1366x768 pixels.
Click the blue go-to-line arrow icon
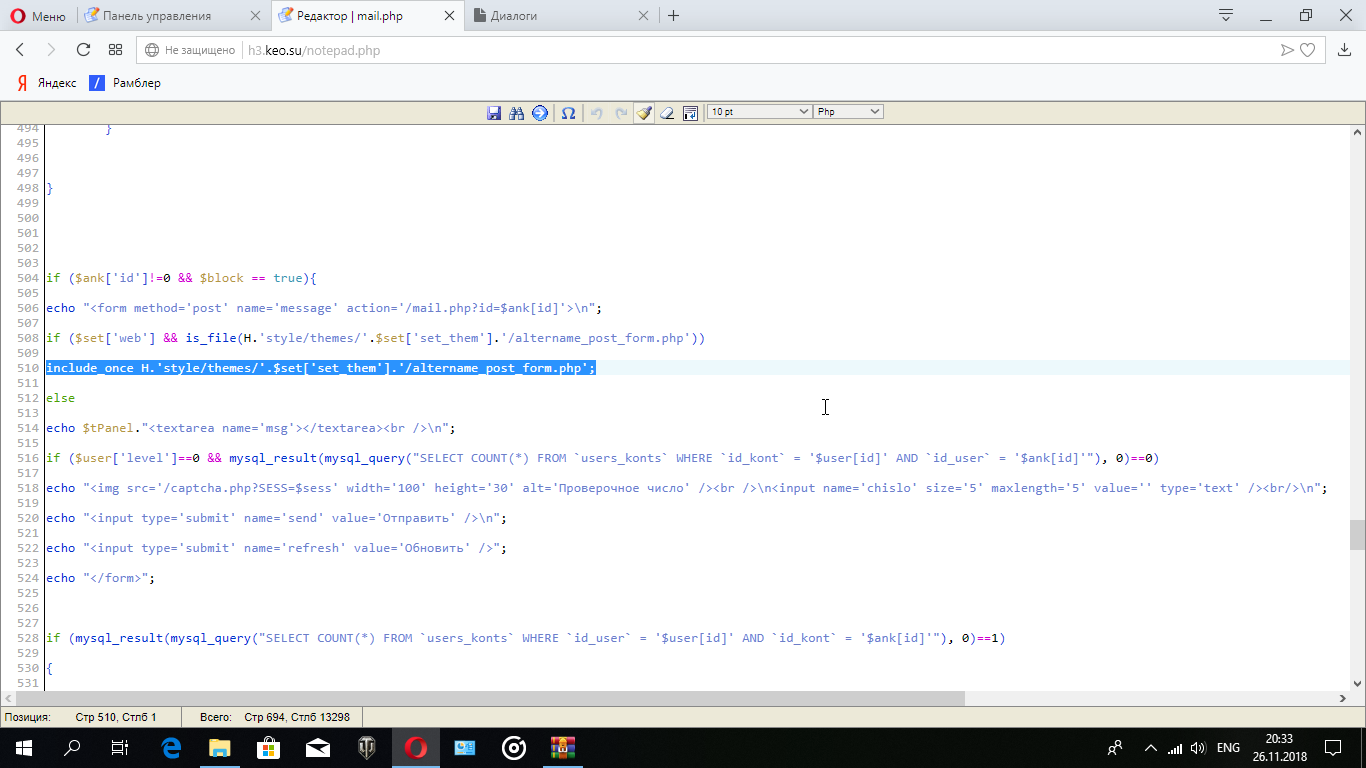(x=540, y=113)
